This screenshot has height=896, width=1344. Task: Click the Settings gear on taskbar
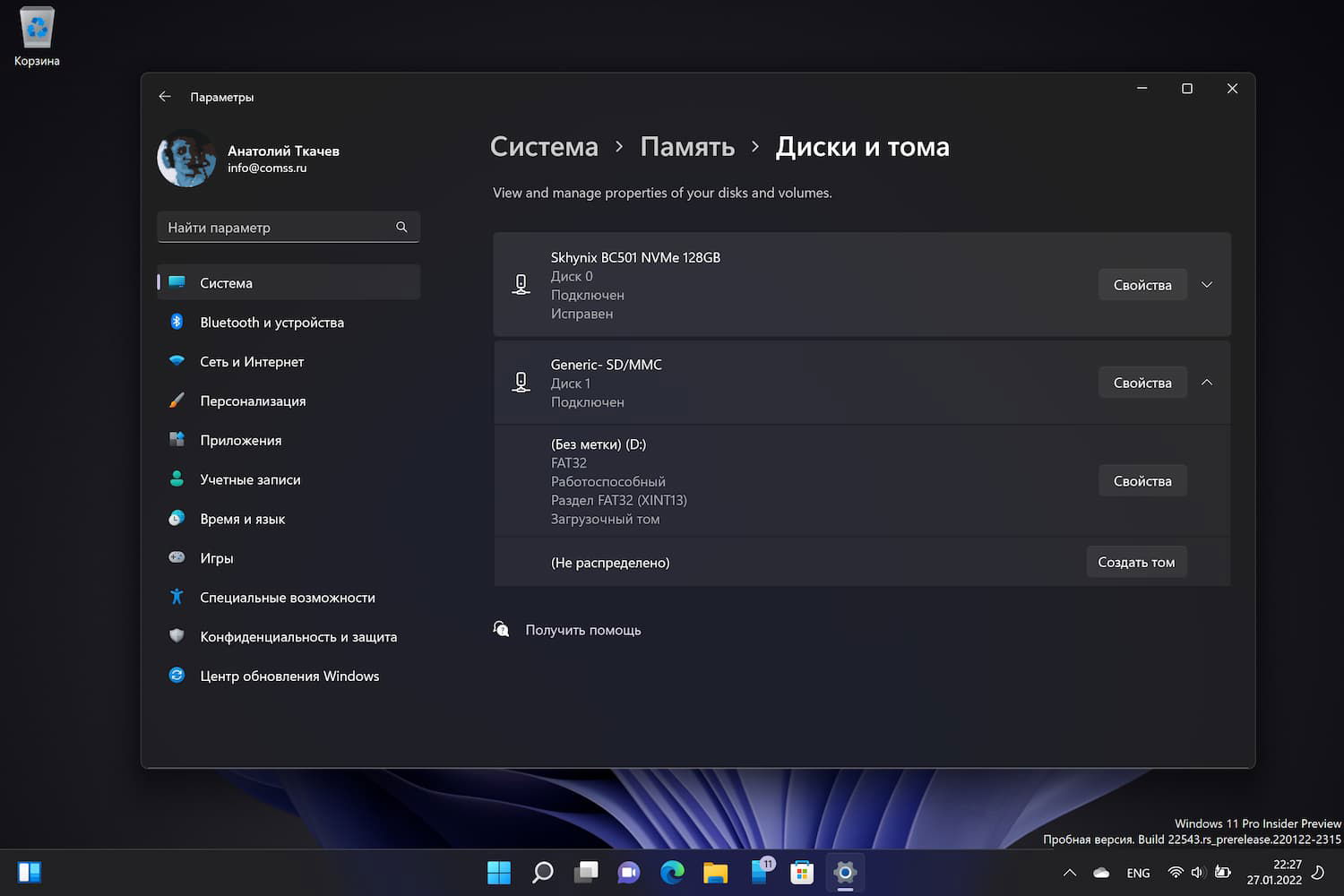click(845, 872)
